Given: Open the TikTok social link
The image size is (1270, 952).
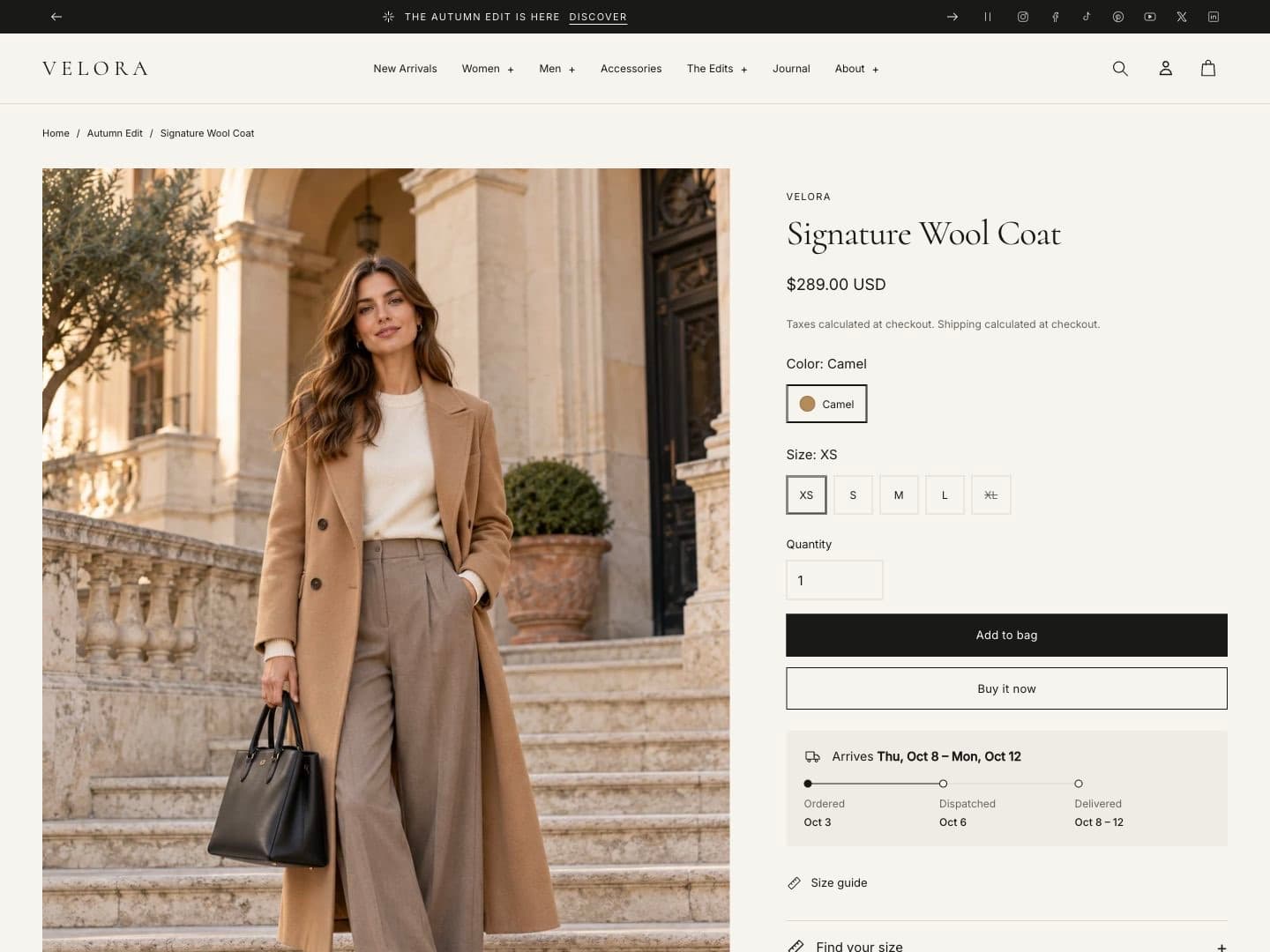Looking at the screenshot, I should coord(1087,17).
